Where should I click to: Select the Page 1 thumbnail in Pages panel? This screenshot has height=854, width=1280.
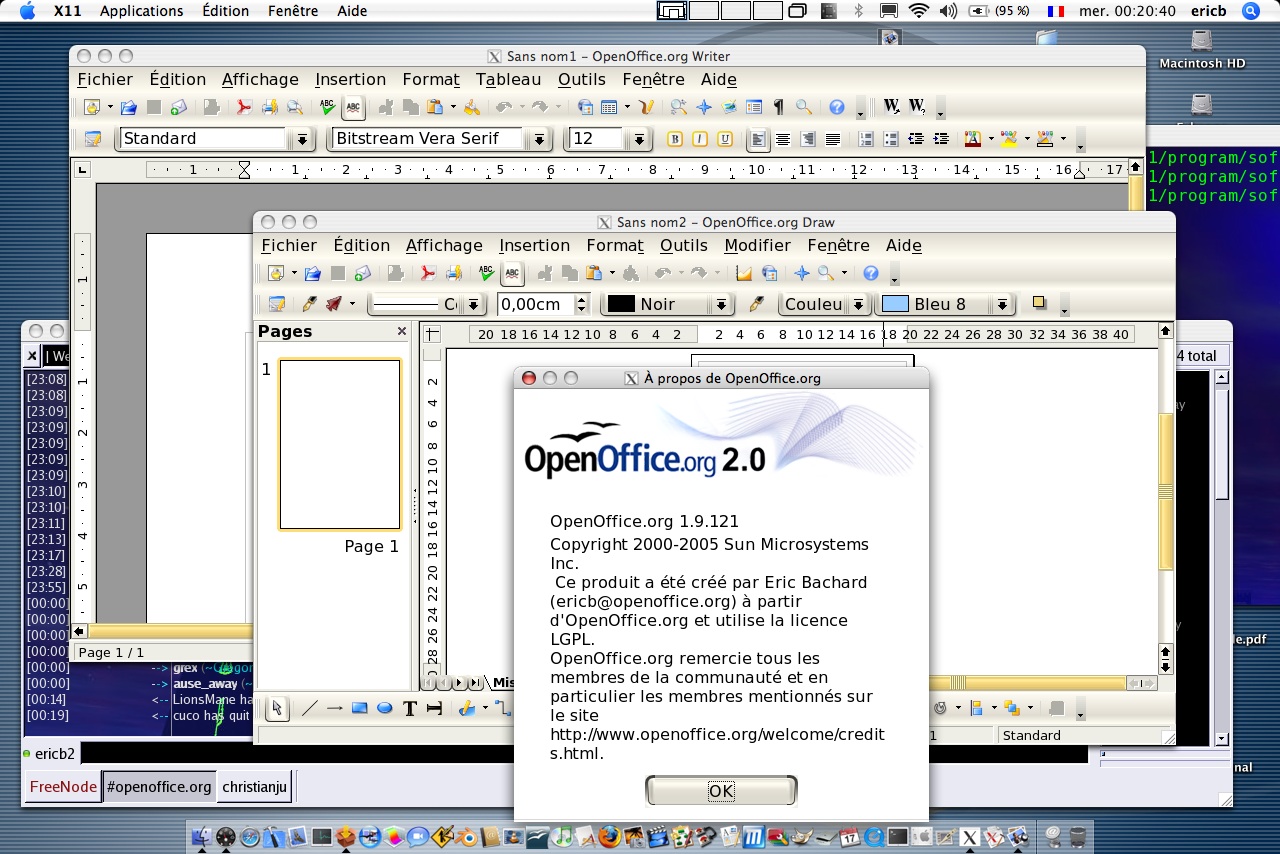340,444
